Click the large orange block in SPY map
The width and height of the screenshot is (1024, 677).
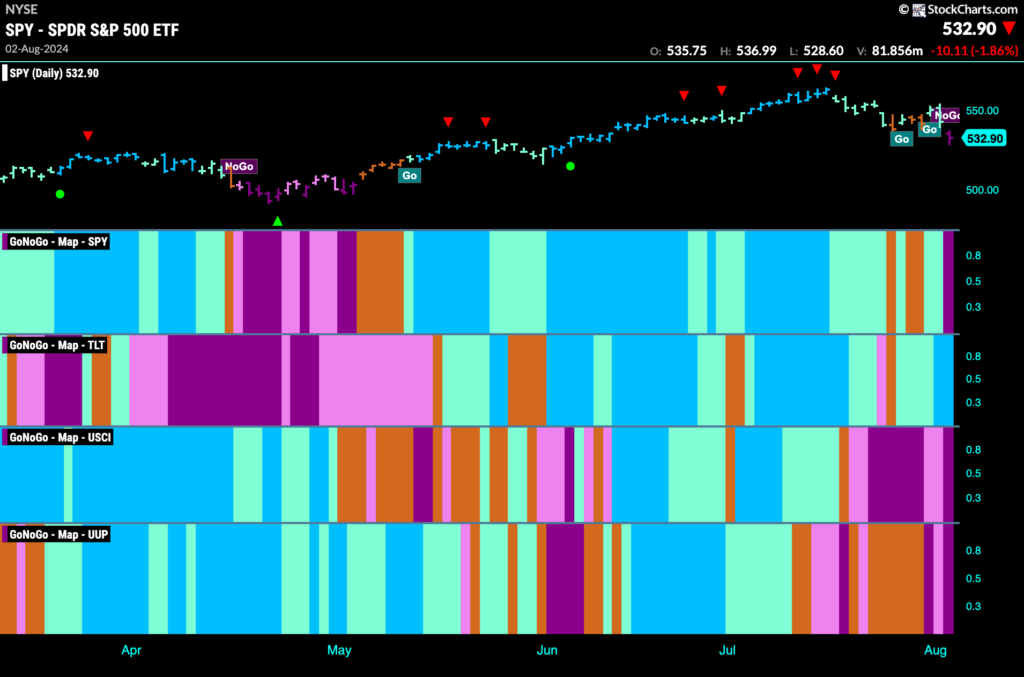(x=380, y=282)
